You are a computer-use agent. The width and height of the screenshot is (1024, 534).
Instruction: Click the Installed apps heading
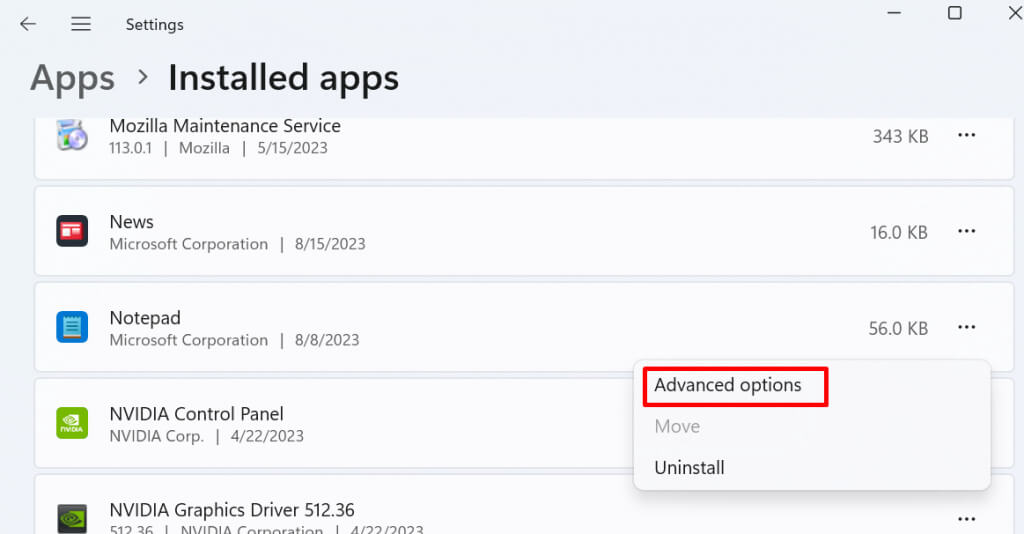pyautogui.click(x=283, y=78)
